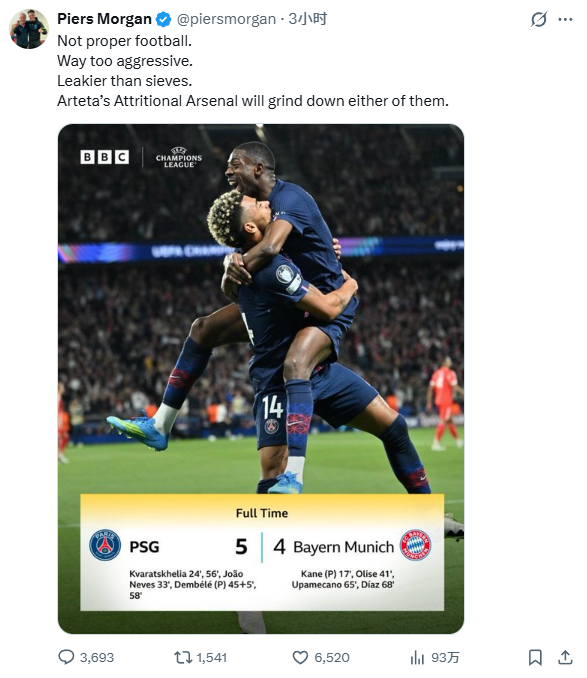Open the @piersmorgan handle link
This screenshot has height=678, width=587.
(226, 19)
